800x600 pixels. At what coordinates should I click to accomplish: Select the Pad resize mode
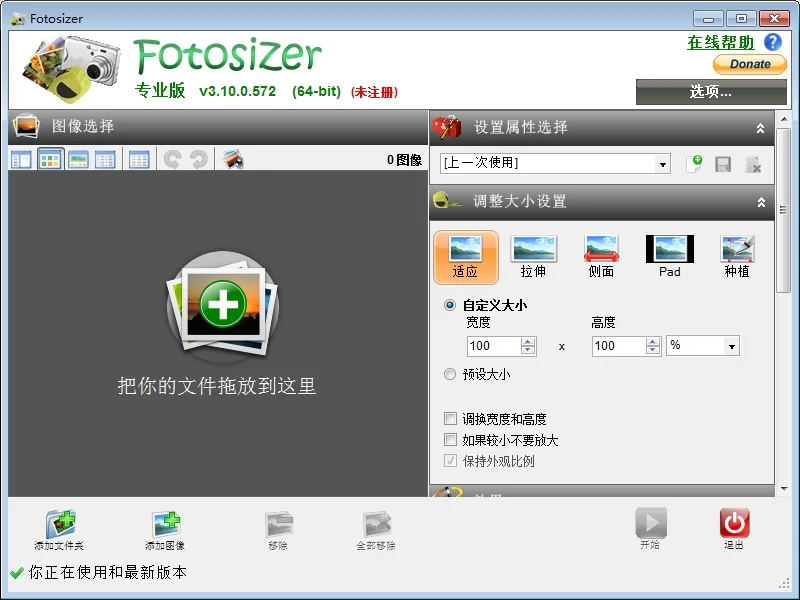pyautogui.click(x=669, y=257)
